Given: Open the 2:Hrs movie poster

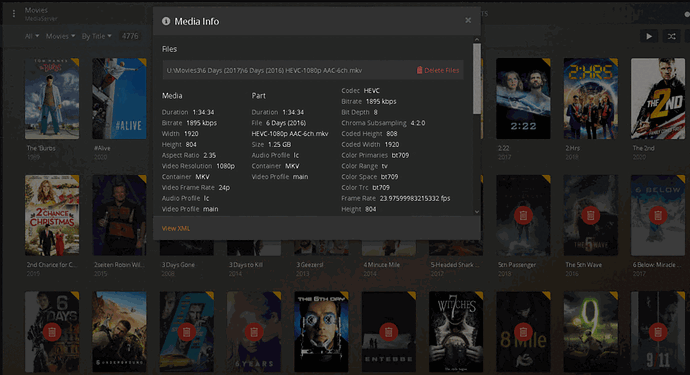Looking at the screenshot, I should (x=591, y=99).
